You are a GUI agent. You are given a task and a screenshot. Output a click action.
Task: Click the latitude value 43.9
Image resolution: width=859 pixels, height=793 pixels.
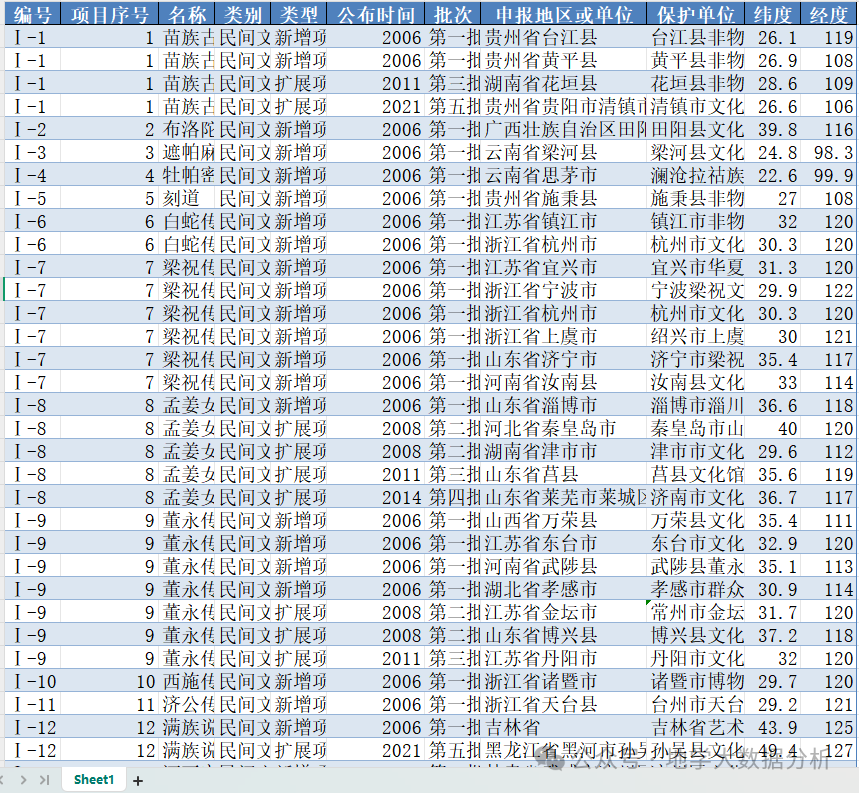pos(772,727)
